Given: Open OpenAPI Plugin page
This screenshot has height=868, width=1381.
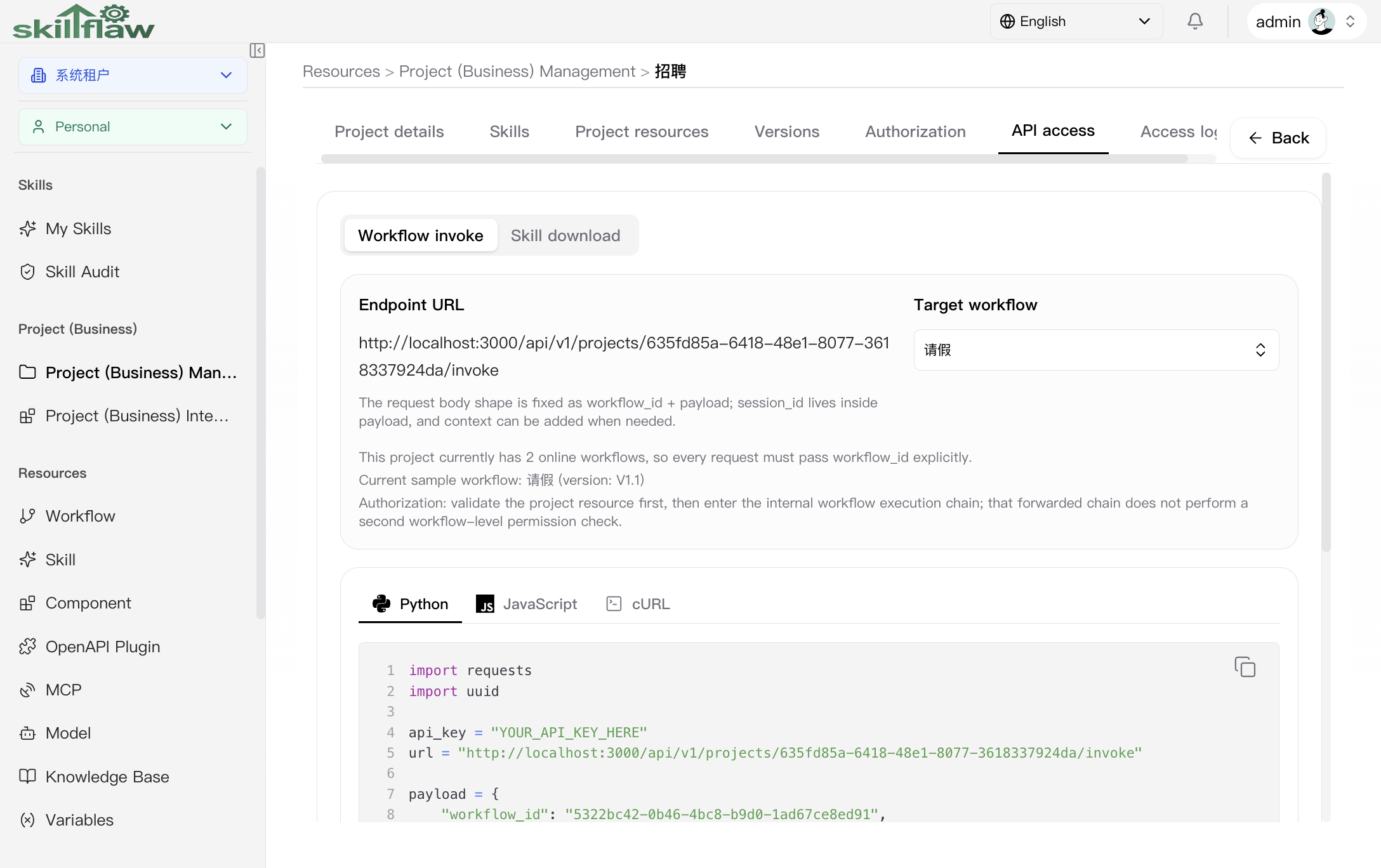Looking at the screenshot, I should 133,647.
